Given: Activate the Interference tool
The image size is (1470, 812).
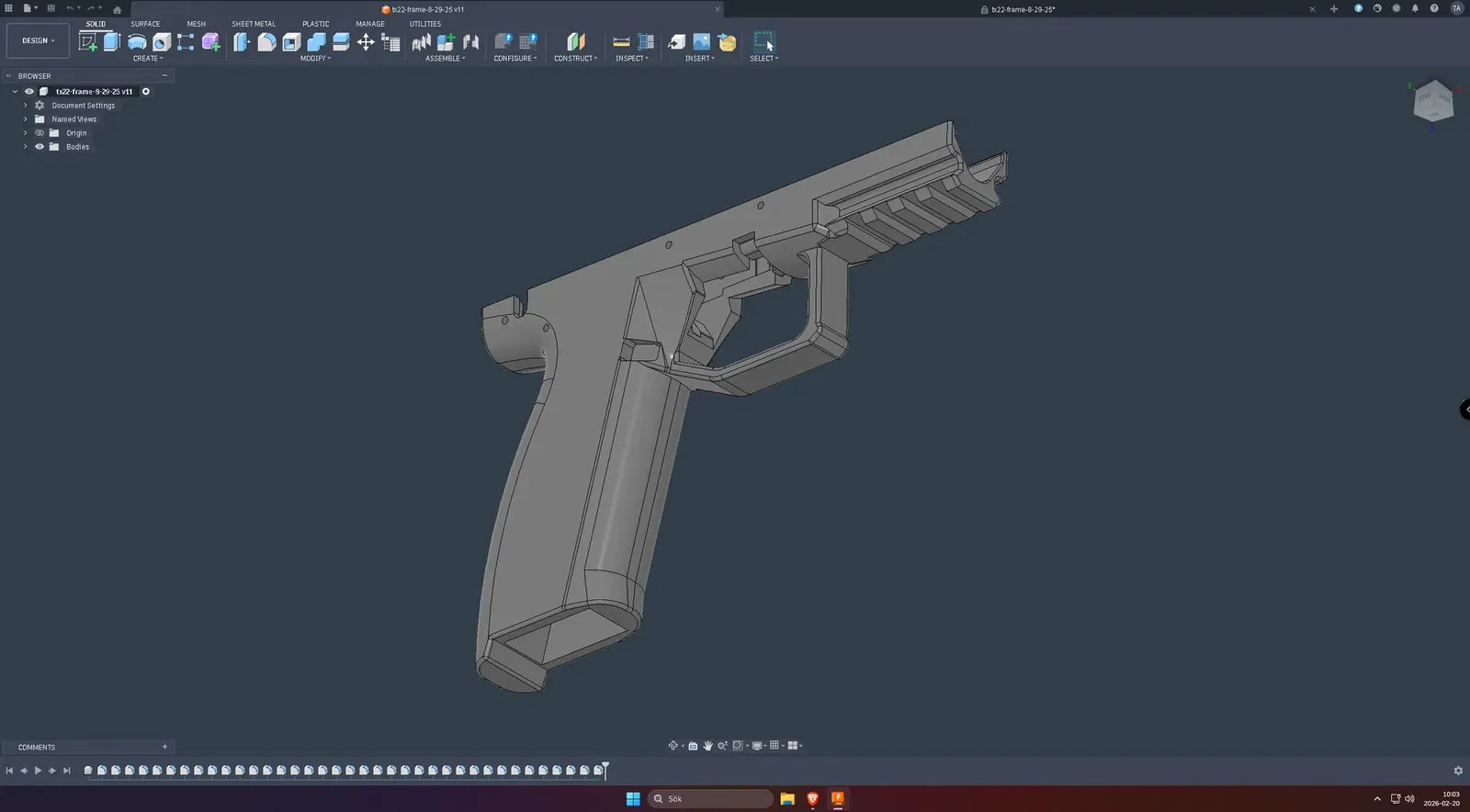Looking at the screenshot, I should 646,41.
